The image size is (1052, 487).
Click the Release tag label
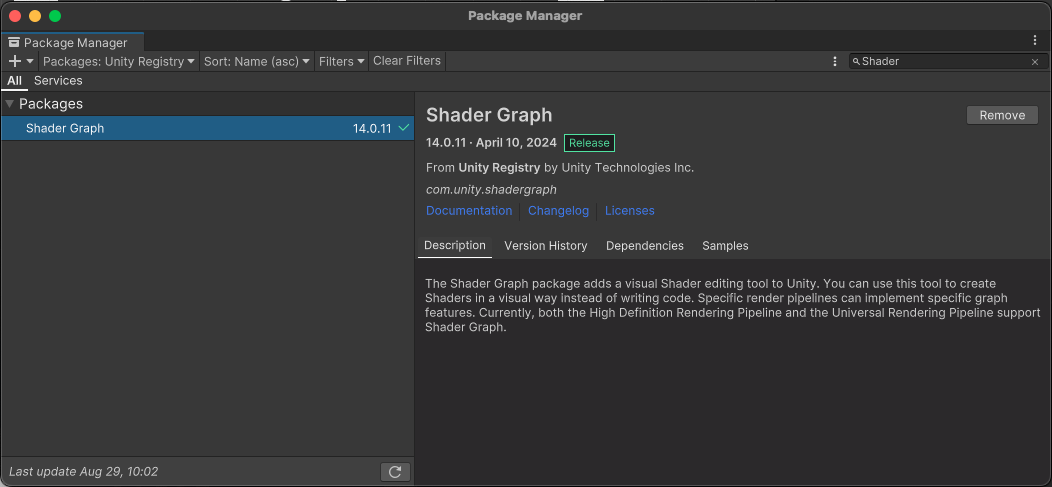589,143
